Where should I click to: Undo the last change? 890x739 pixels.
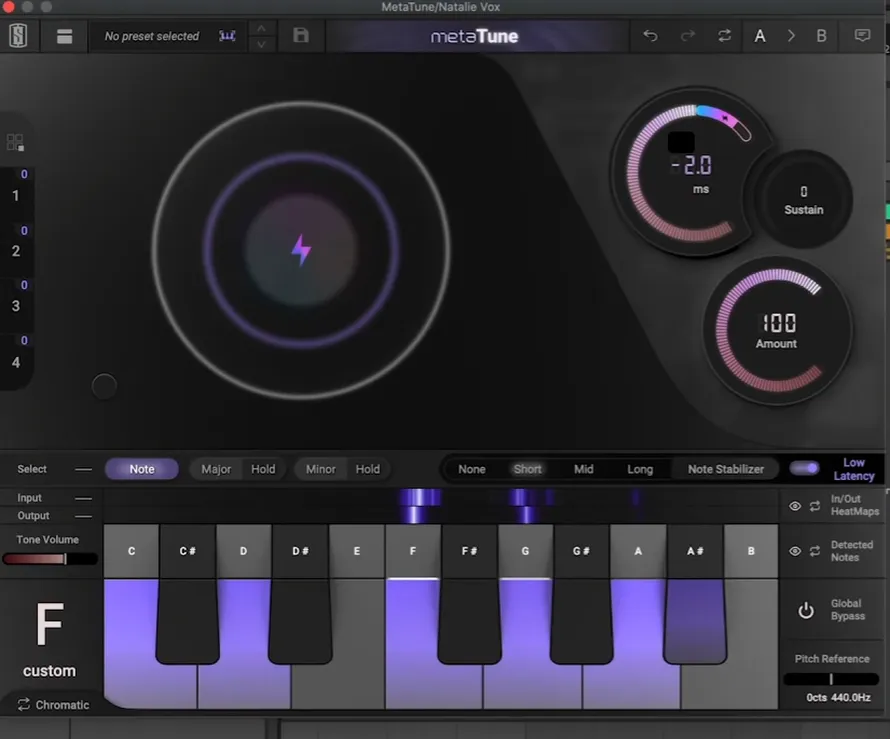click(x=650, y=36)
